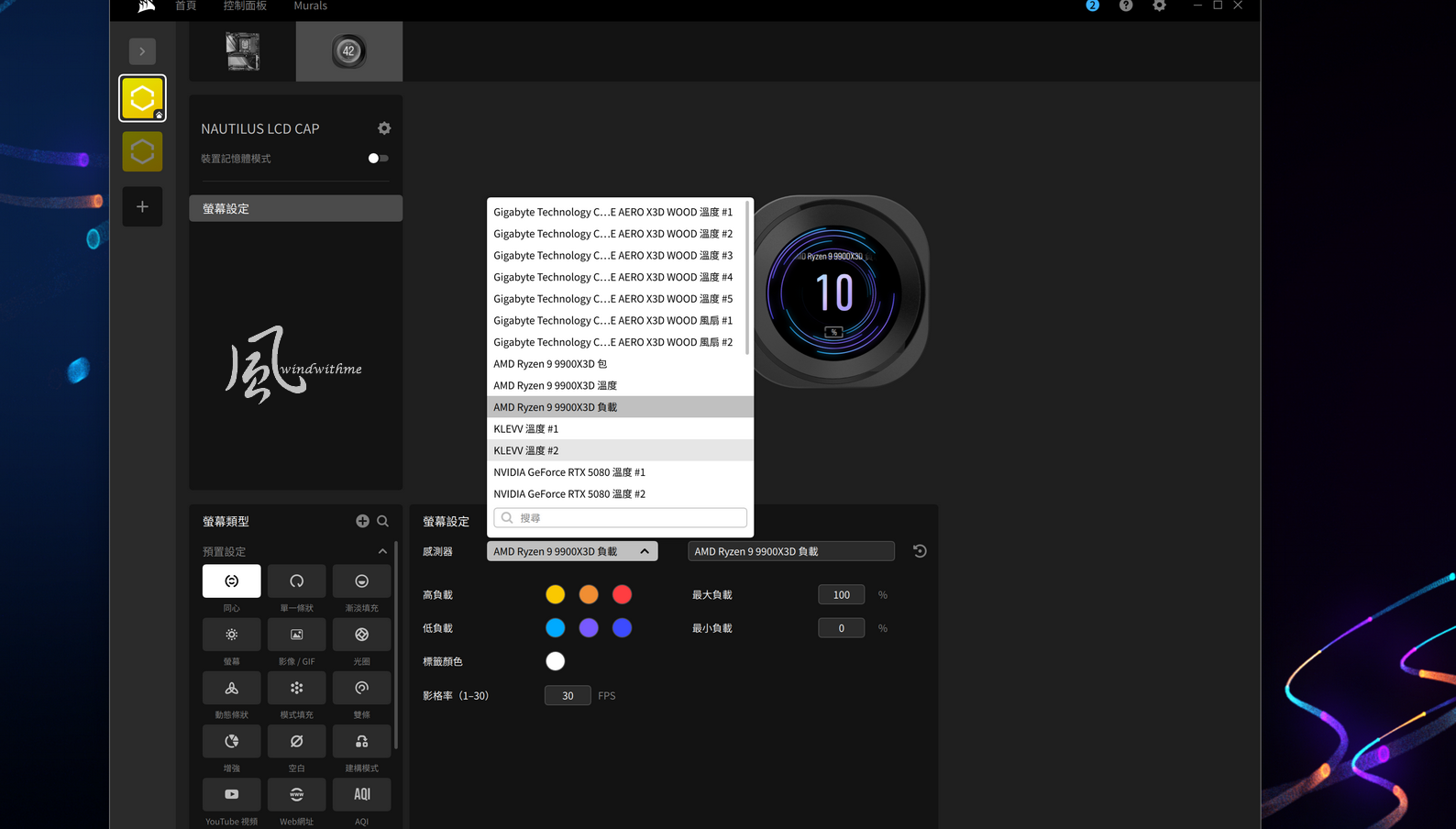Choose Gigabyte AERO X3D WOOD 溫度 #1 sensor
The height and width of the screenshot is (829, 1456).
click(619, 212)
